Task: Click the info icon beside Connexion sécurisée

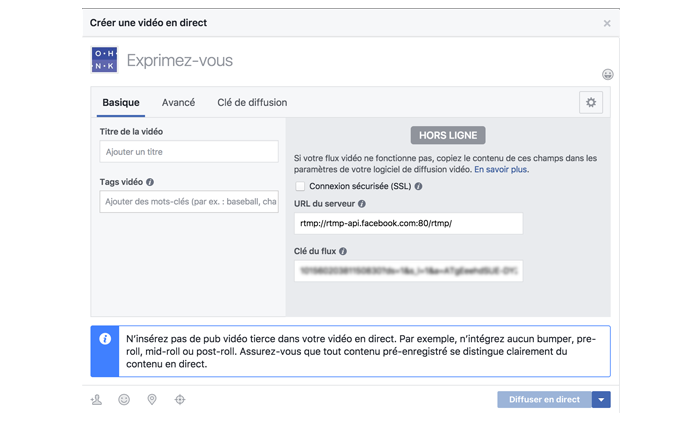Action: pyautogui.click(x=418, y=187)
